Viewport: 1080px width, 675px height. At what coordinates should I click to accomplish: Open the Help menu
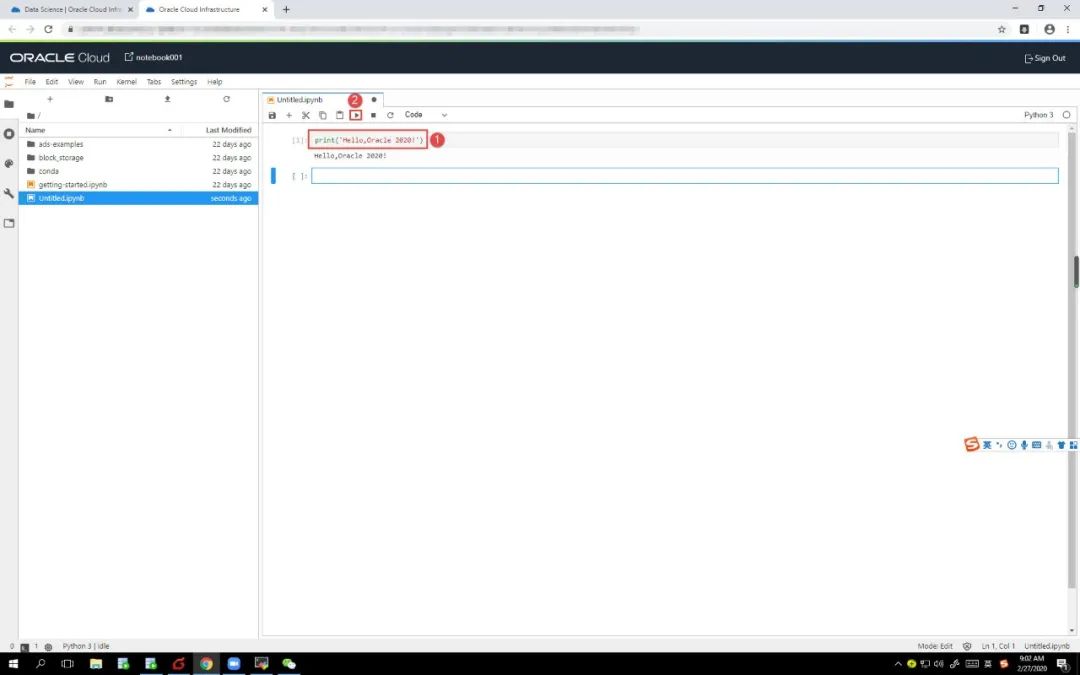coord(215,81)
